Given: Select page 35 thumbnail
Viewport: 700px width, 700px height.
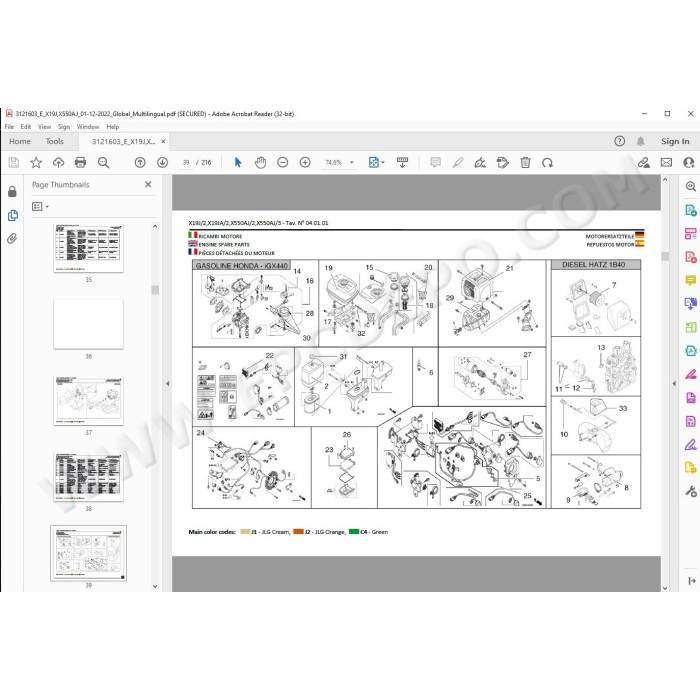Looking at the screenshot, I should tap(88, 248).
